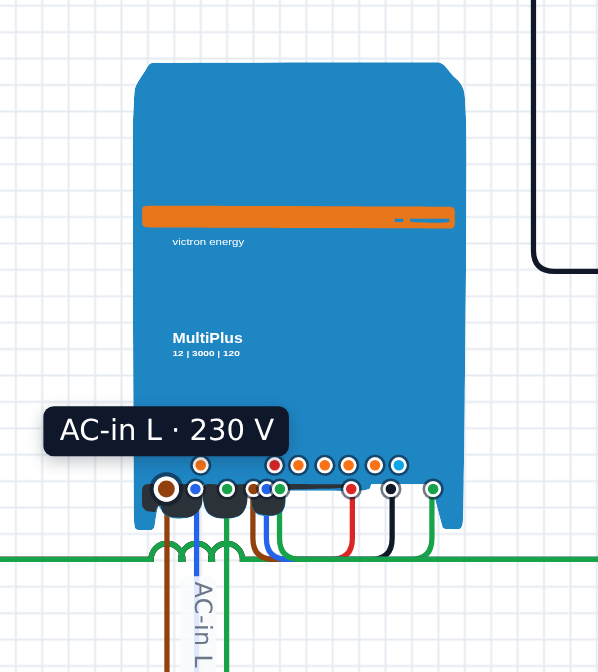Click the red wire curving into the green line
The image size is (598, 672).
[353, 525]
